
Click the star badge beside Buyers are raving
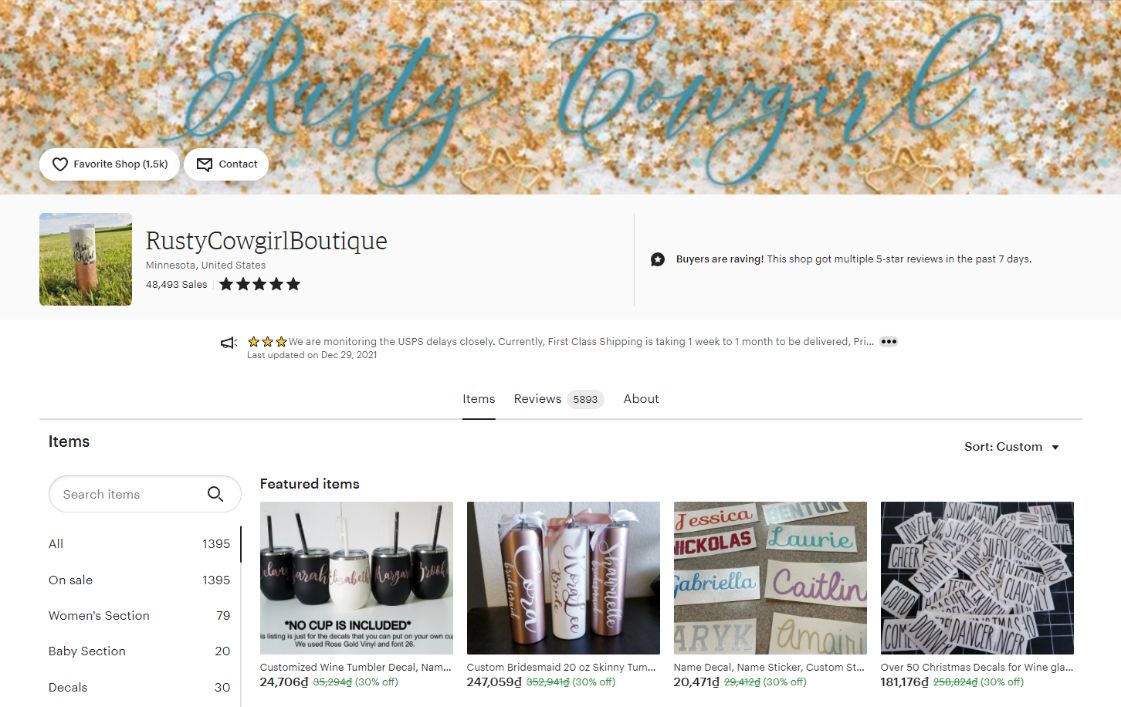coord(658,259)
